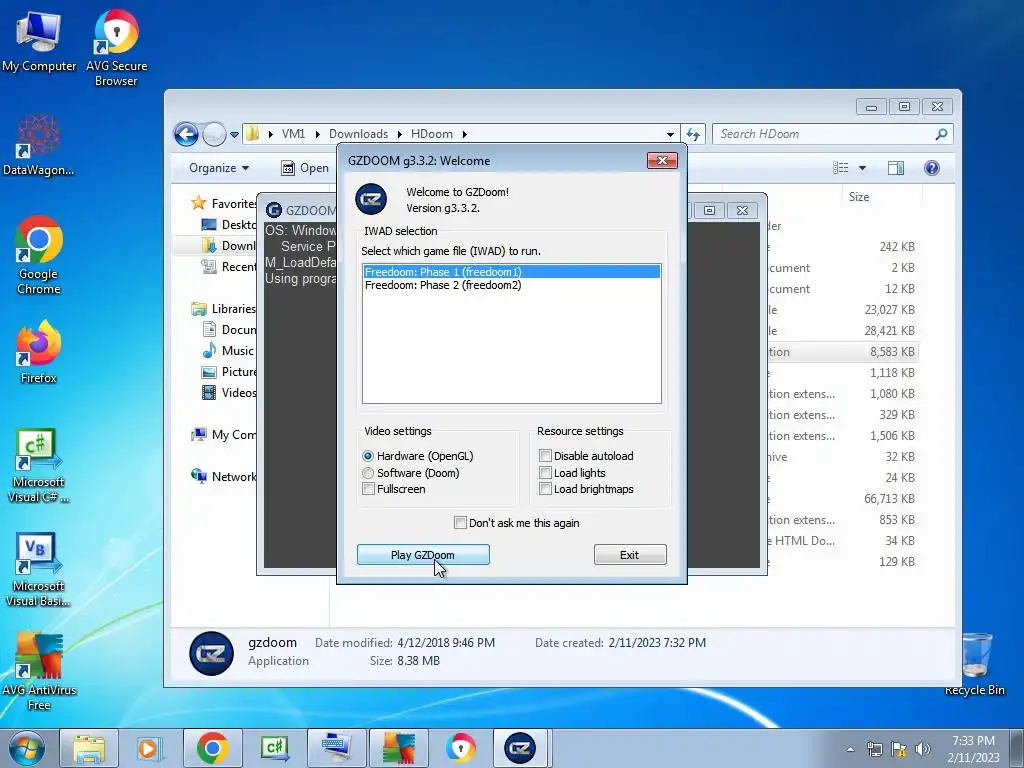Open DataWagon desktop shortcut
The width and height of the screenshot is (1024, 768).
click(39, 145)
